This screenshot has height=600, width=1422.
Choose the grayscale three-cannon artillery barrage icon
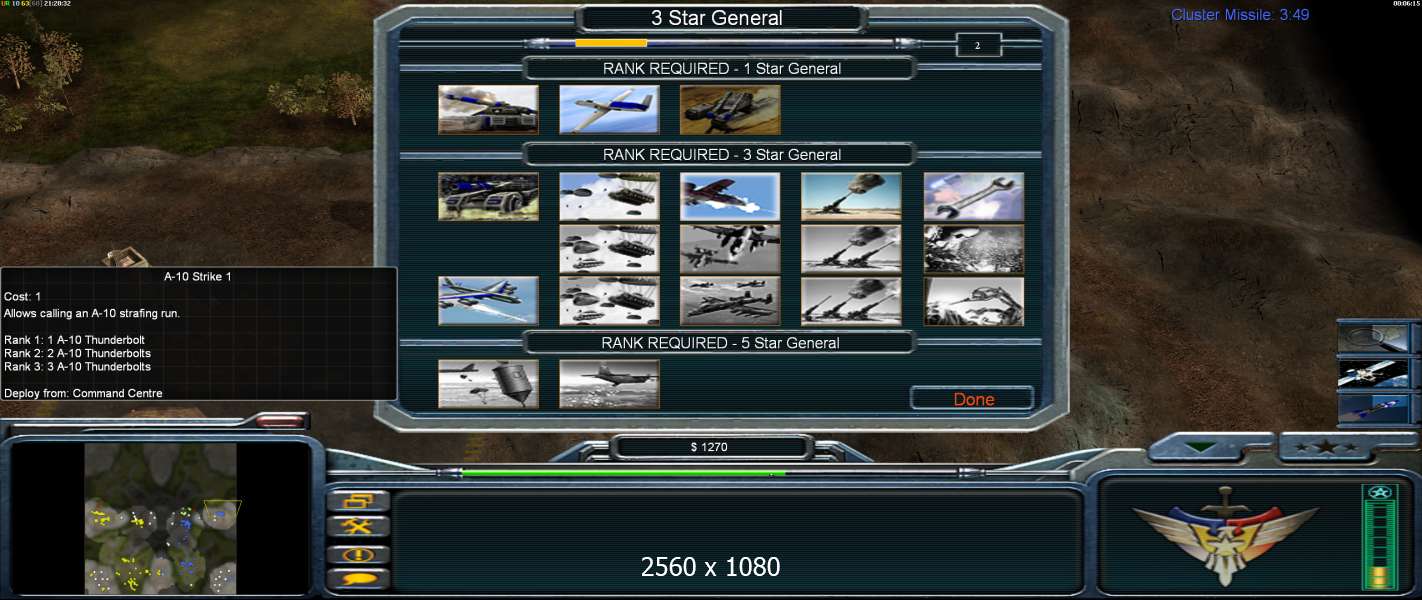pos(851,301)
